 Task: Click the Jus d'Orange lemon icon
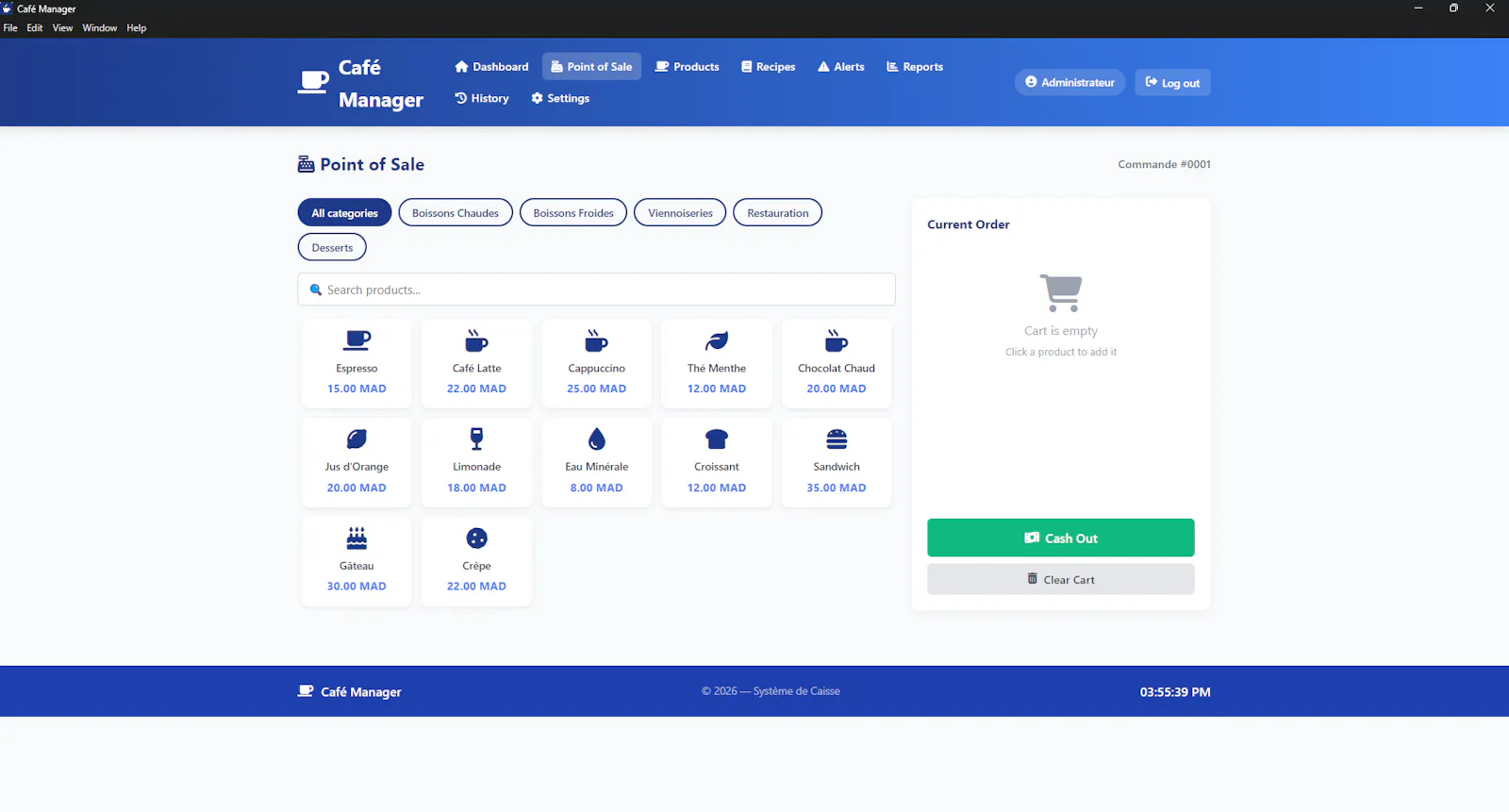(357, 439)
